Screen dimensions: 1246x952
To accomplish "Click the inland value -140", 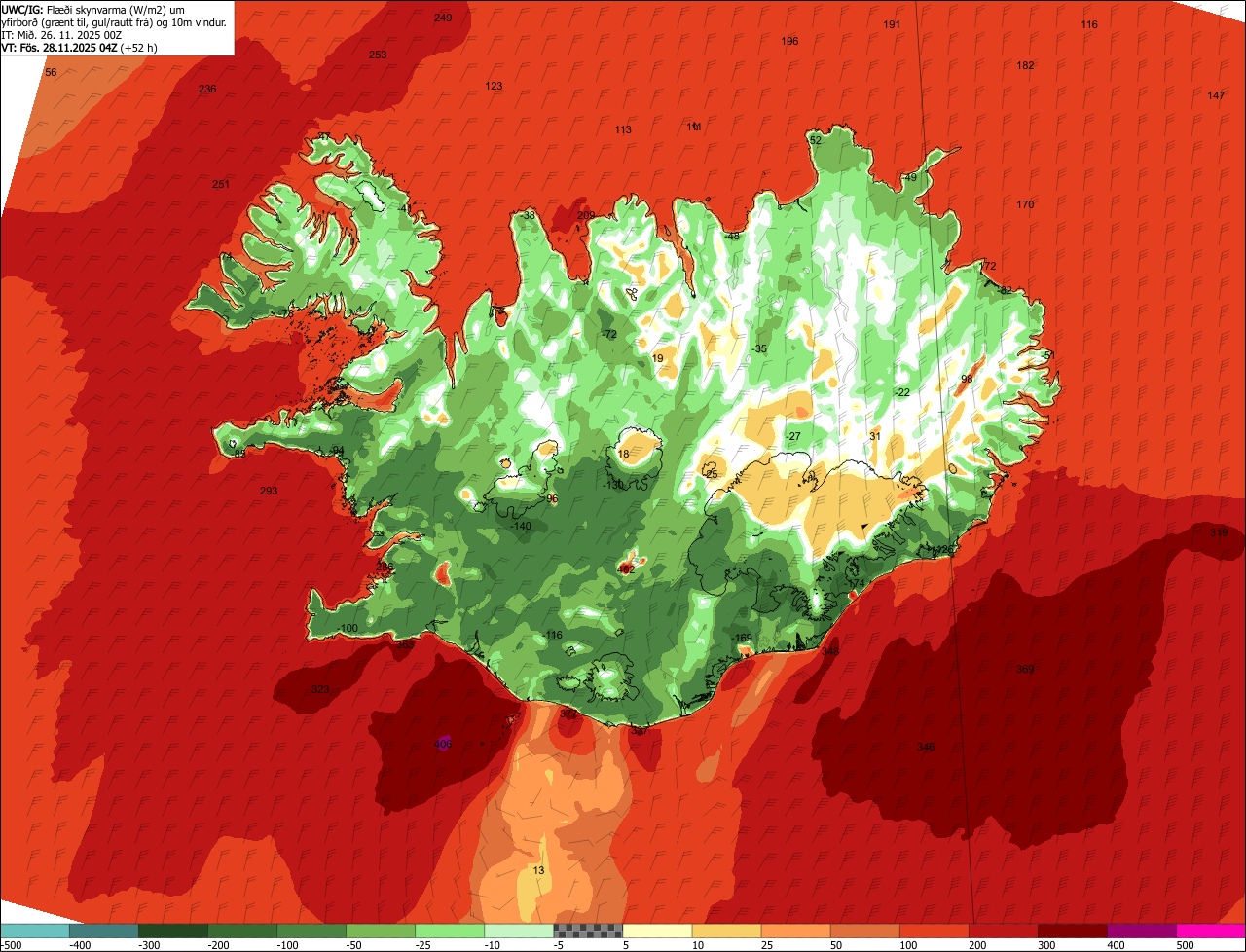I will [x=521, y=527].
